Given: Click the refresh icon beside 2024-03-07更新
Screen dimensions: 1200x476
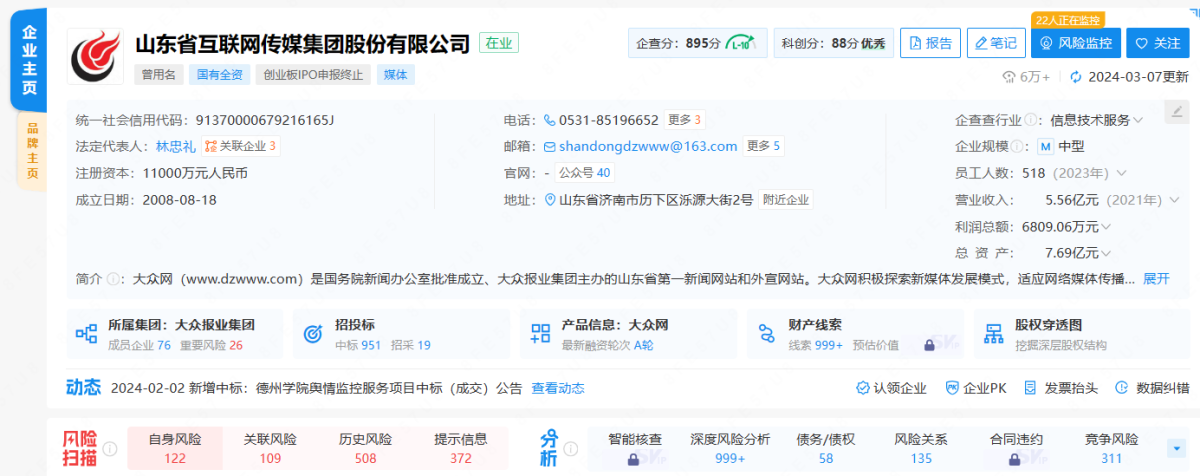Looking at the screenshot, I should tap(1076, 77).
